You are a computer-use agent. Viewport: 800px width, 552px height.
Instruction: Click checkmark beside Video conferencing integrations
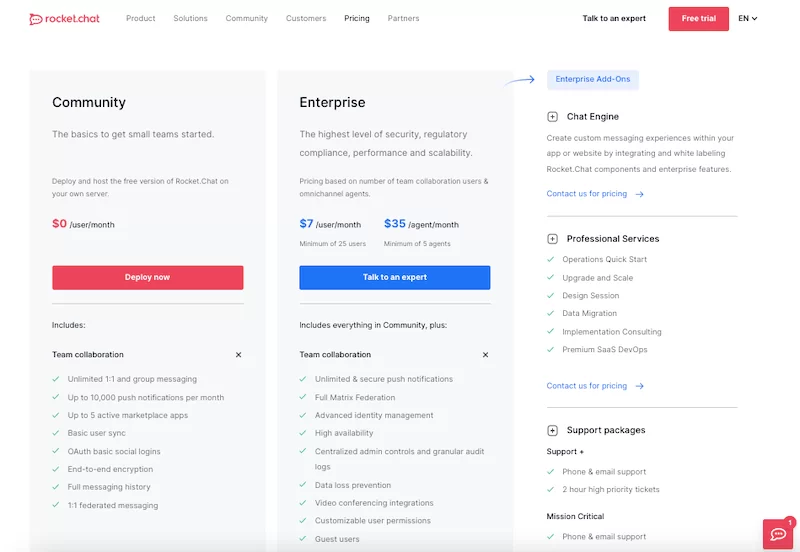pyautogui.click(x=303, y=503)
